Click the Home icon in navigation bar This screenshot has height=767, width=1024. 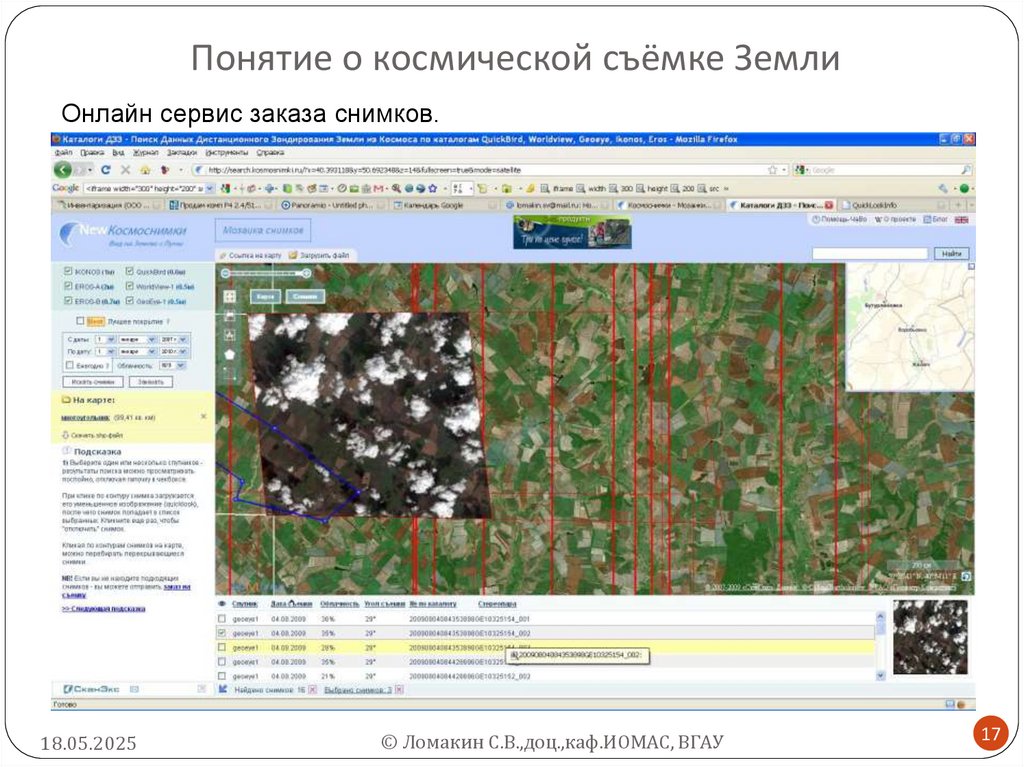point(146,170)
